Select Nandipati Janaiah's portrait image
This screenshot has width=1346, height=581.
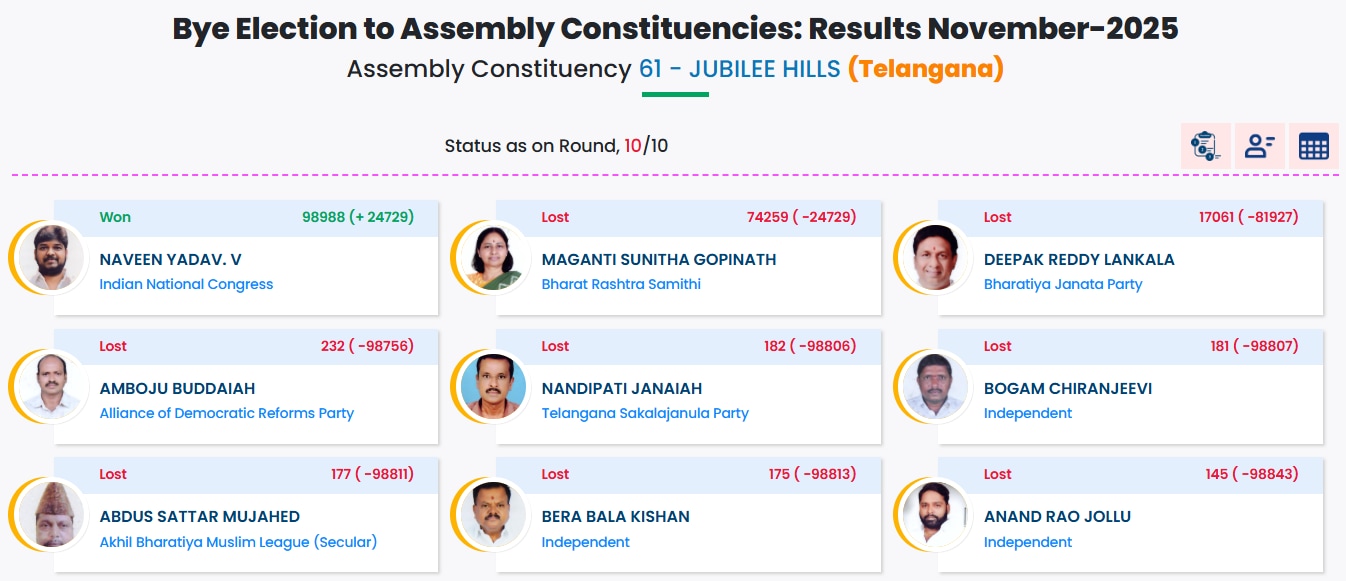click(493, 386)
